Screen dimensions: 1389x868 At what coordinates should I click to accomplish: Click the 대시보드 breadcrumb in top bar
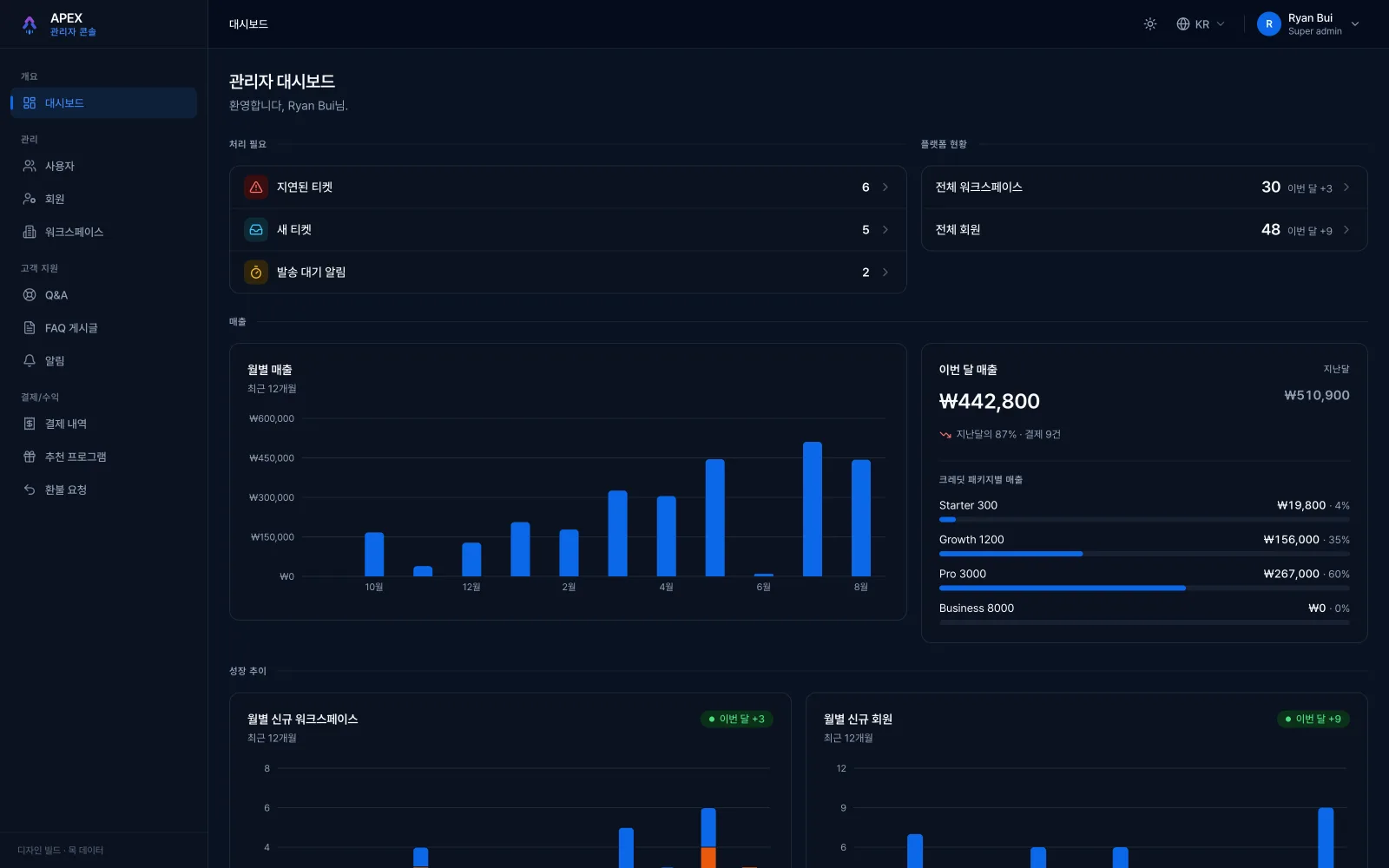tap(248, 24)
